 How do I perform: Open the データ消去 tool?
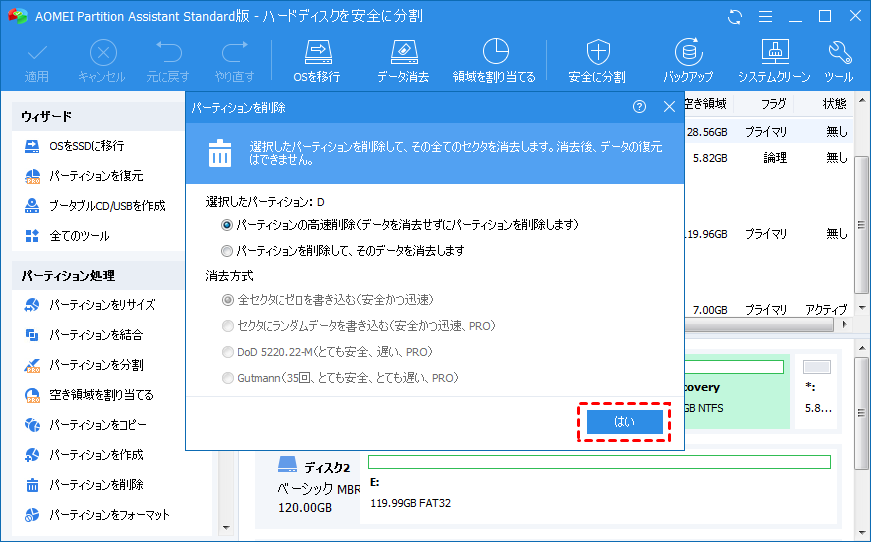403,62
